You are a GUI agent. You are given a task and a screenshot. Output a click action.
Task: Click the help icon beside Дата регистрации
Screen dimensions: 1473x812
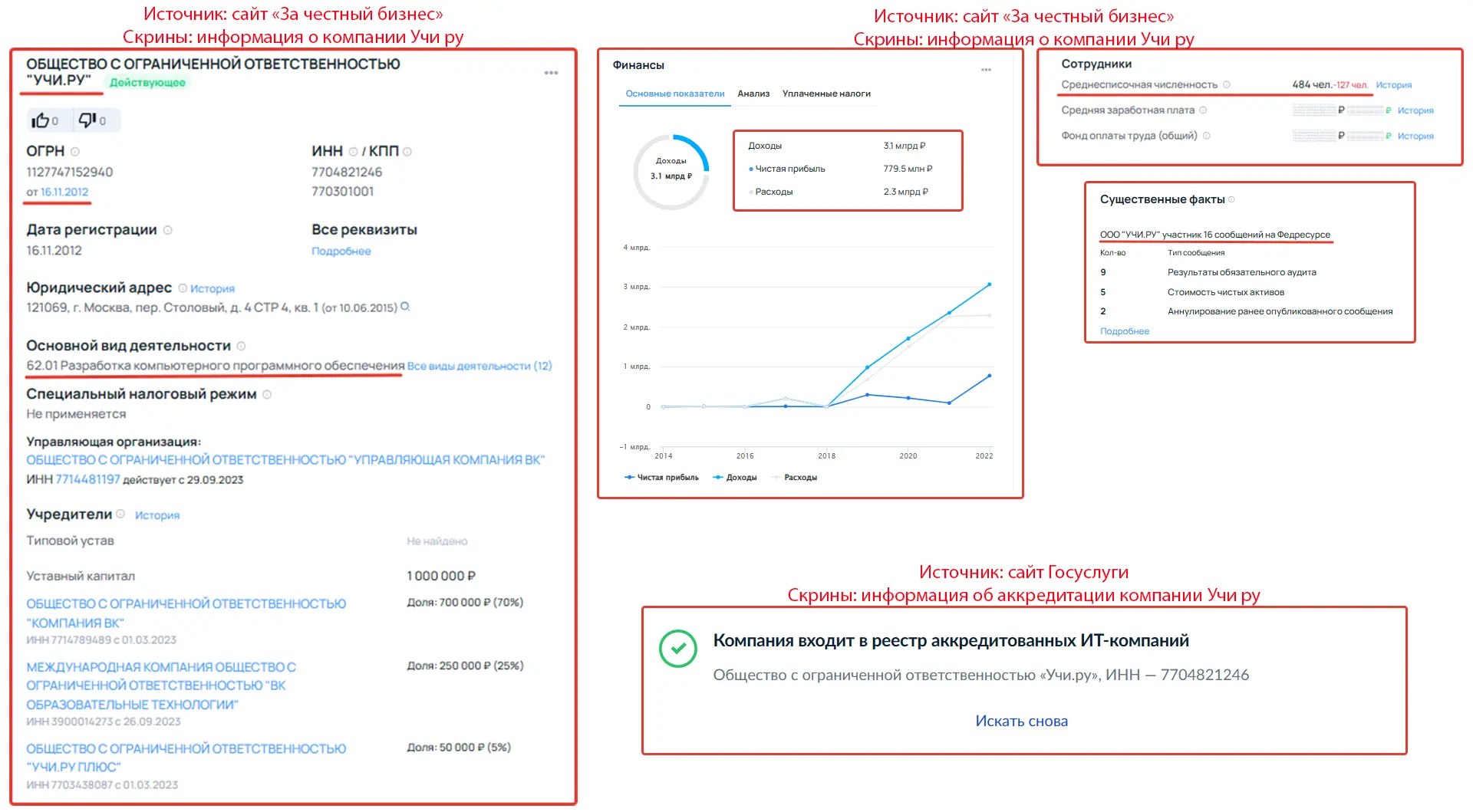click(x=168, y=230)
